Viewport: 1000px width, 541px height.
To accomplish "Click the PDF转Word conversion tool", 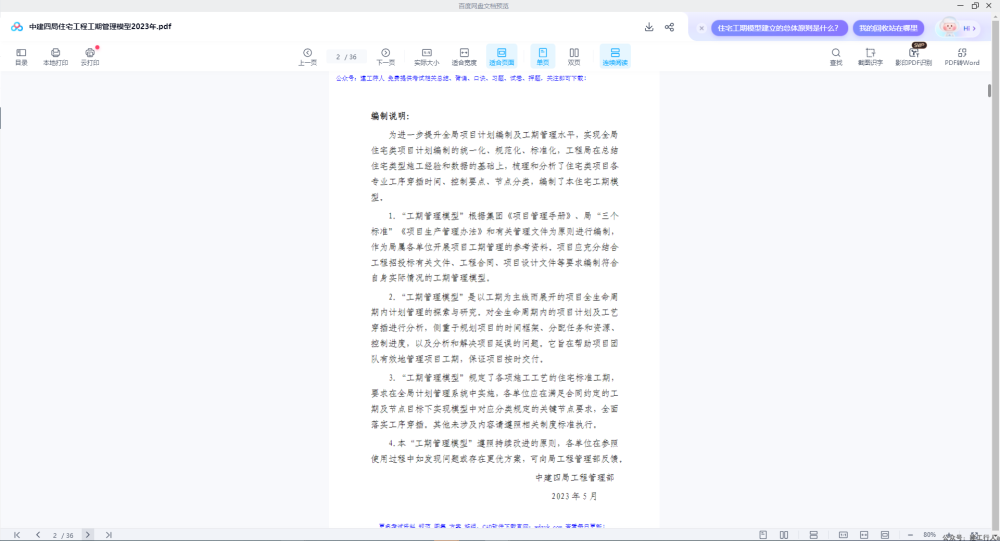I will coord(962,56).
